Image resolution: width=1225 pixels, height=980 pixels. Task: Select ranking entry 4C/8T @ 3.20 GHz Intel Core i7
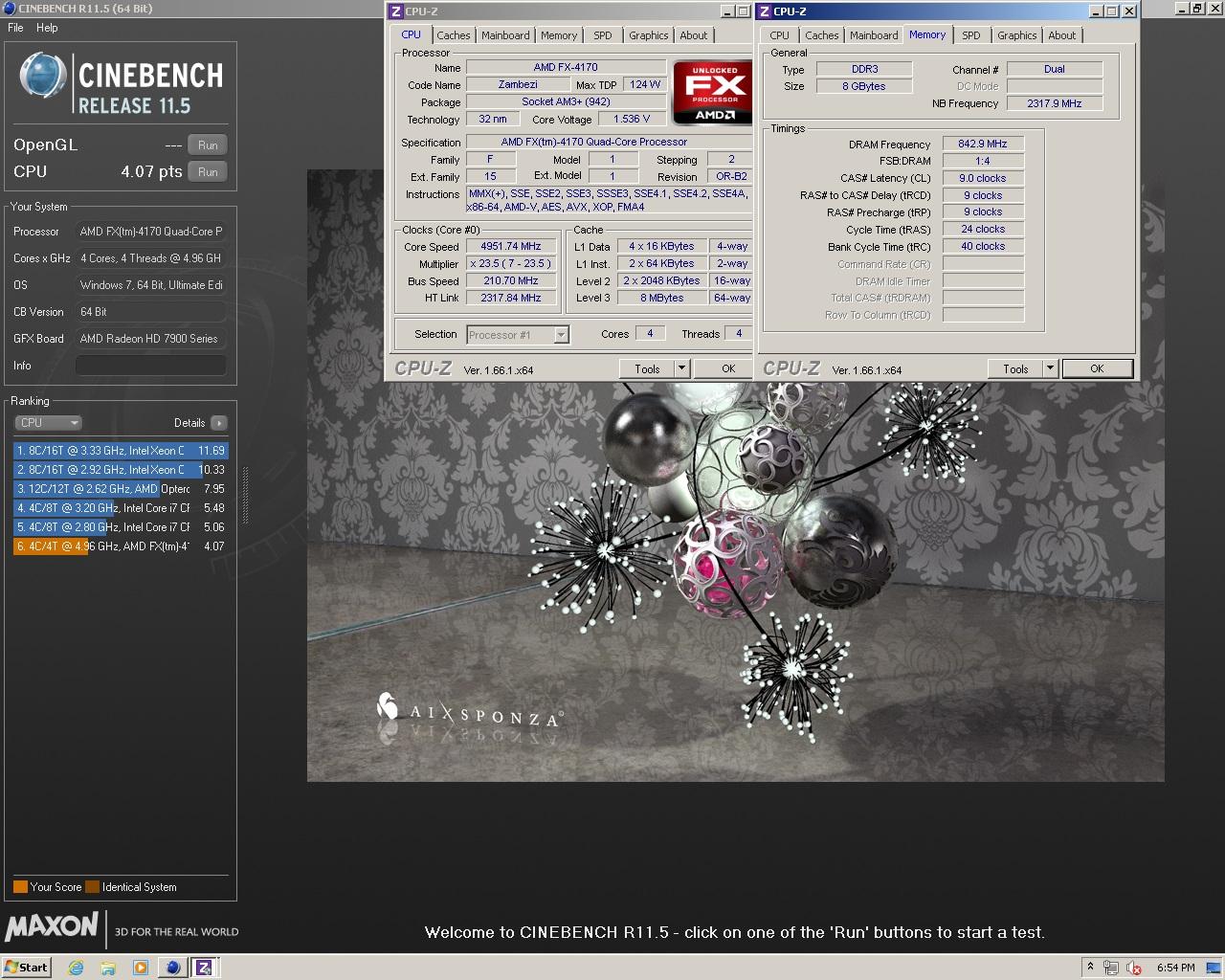click(x=121, y=508)
